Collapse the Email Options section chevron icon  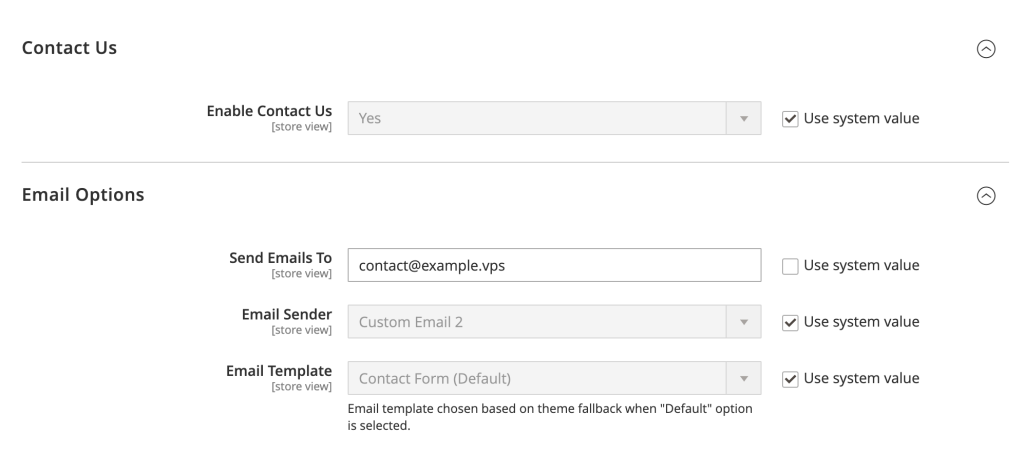985,196
